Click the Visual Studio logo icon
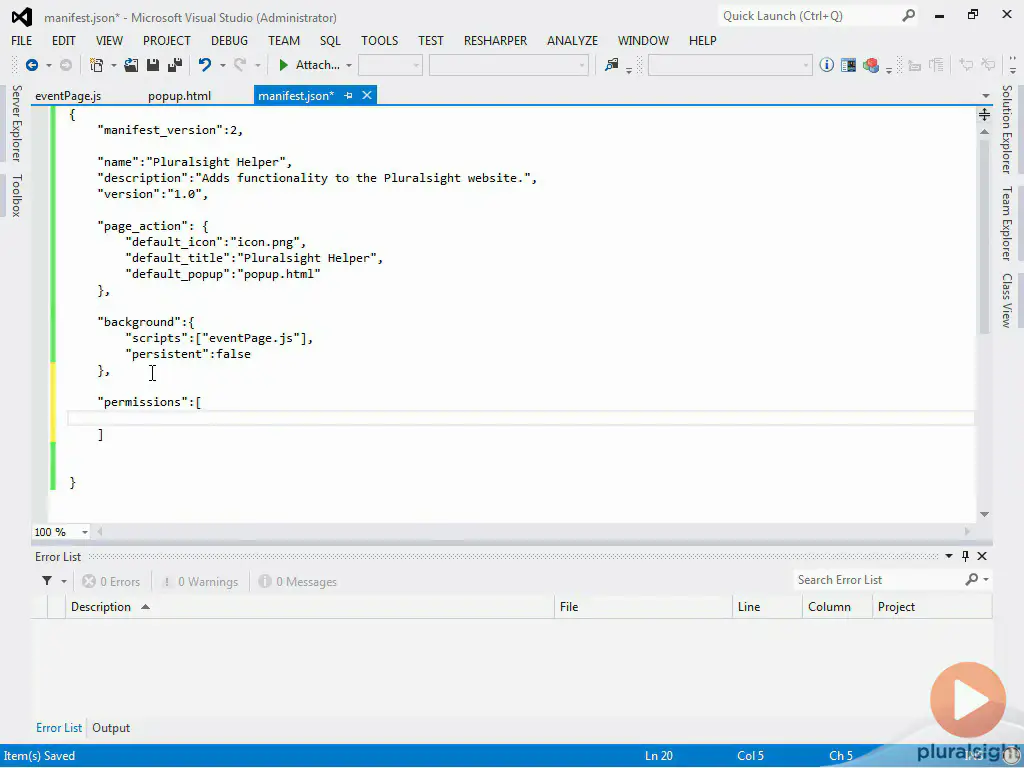The width and height of the screenshot is (1024, 768). click(x=22, y=17)
